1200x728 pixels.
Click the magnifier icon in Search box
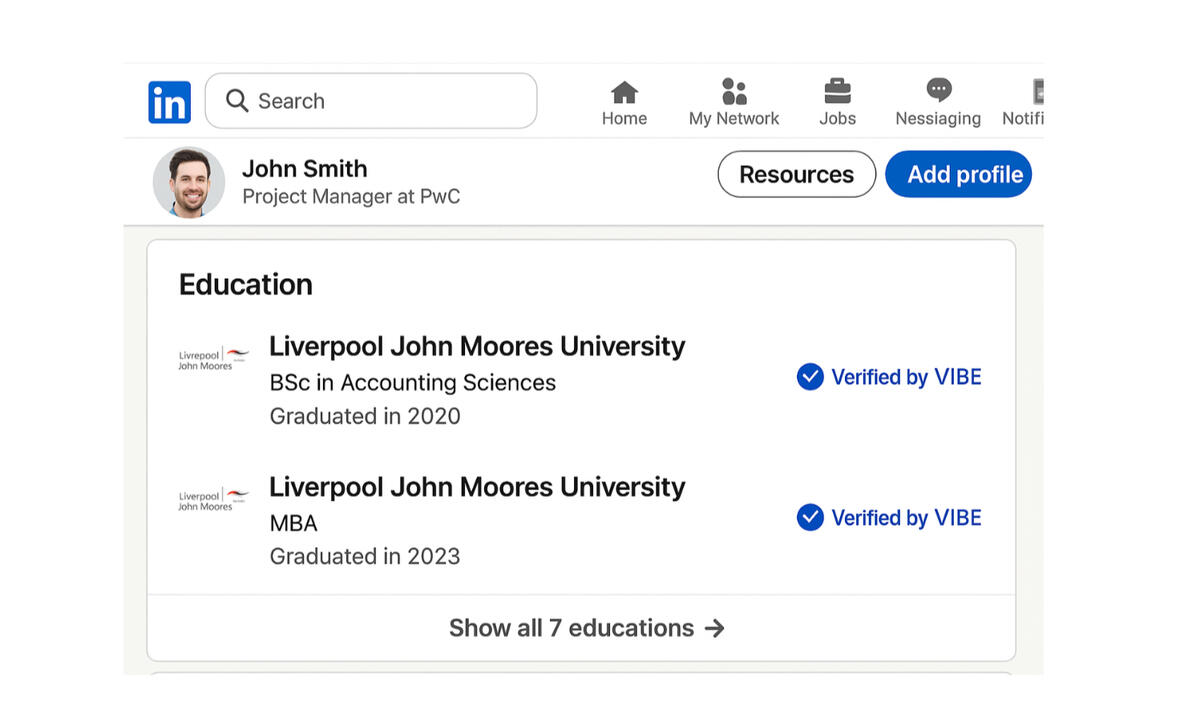click(x=237, y=101)
